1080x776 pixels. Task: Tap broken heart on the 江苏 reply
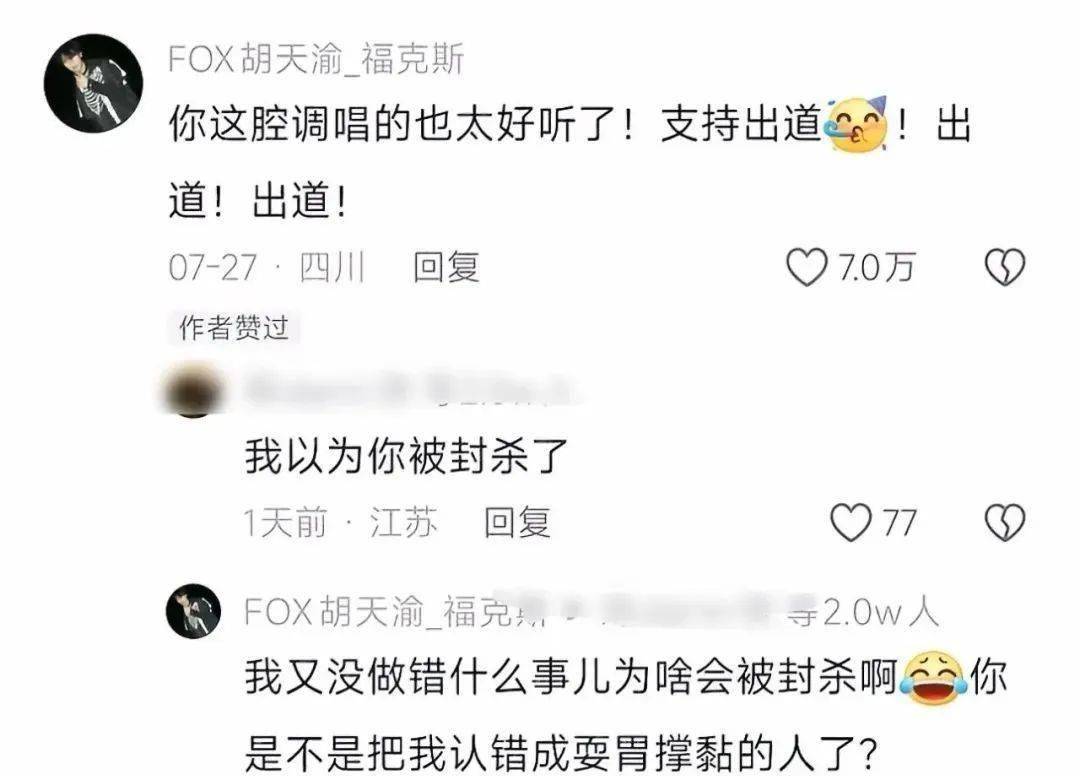point(1005,522)
